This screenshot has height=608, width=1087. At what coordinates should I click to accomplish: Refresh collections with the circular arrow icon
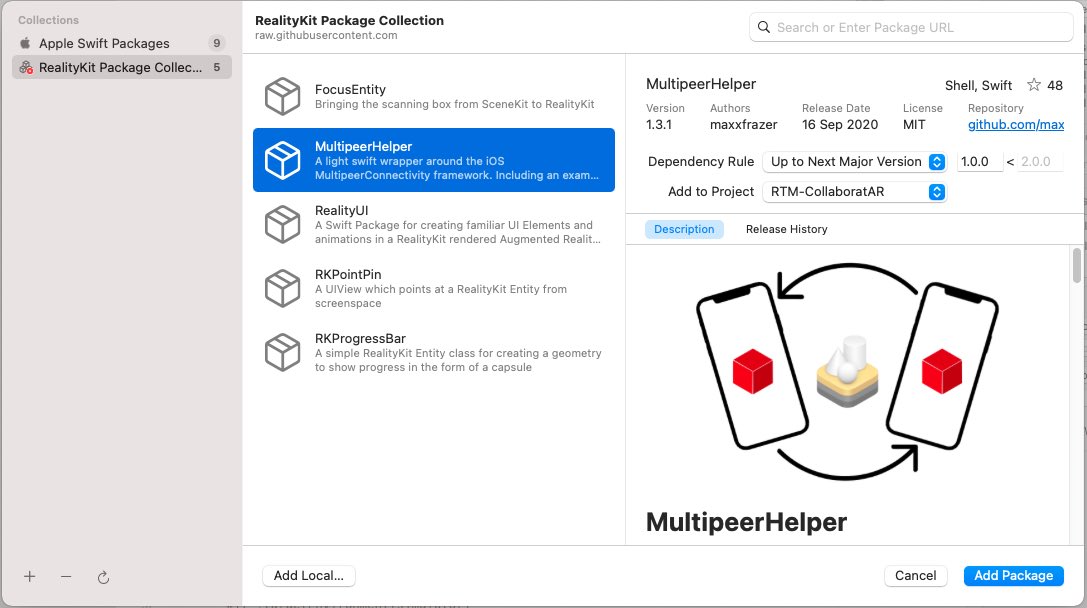click(x=103, y=577)
